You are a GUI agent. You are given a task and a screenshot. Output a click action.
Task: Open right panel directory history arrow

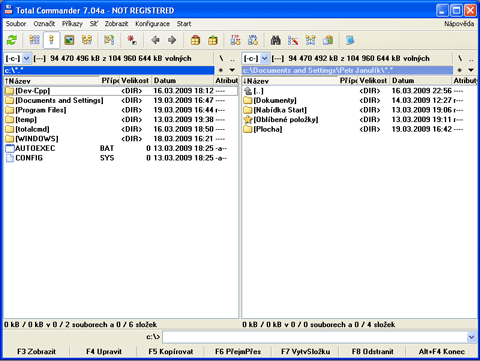point(471,70)
